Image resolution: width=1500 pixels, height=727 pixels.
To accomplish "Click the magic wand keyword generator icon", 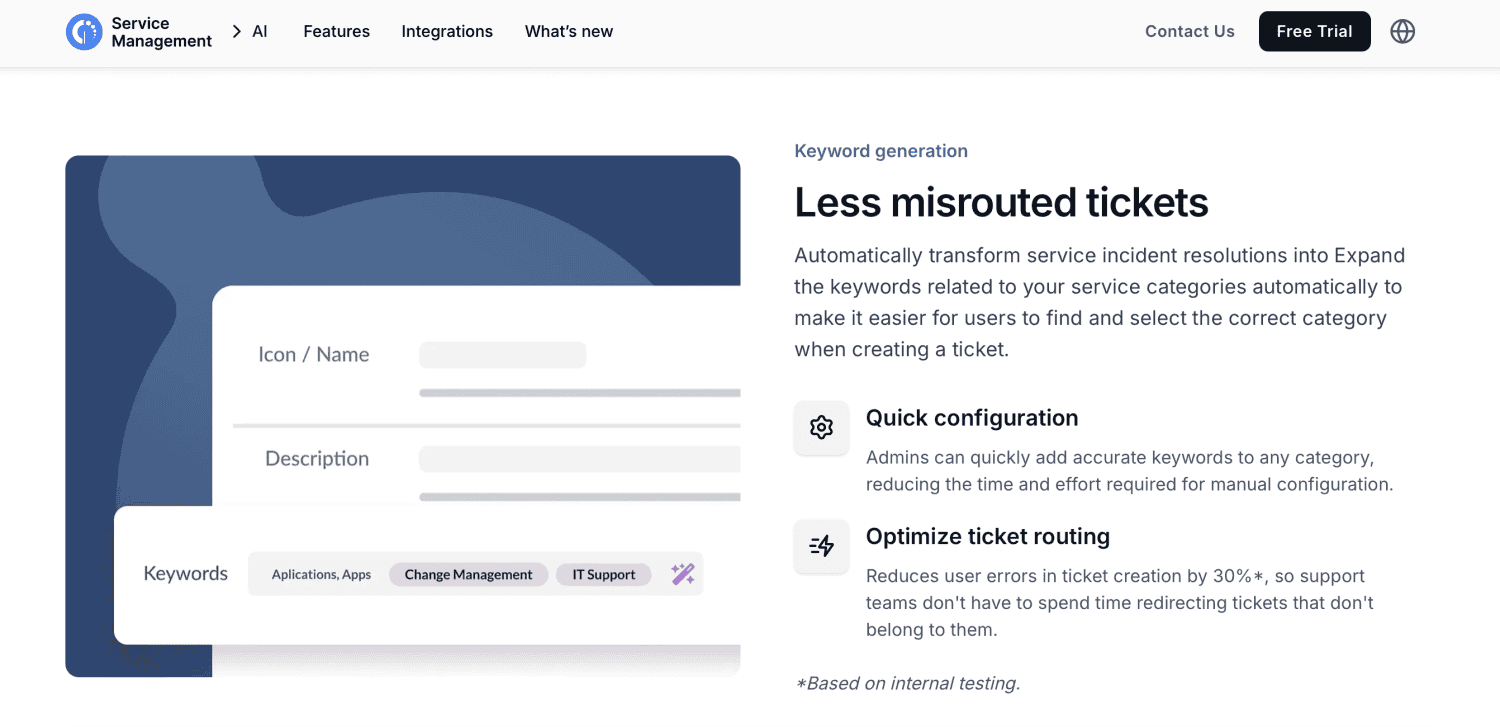I will 683,574.
